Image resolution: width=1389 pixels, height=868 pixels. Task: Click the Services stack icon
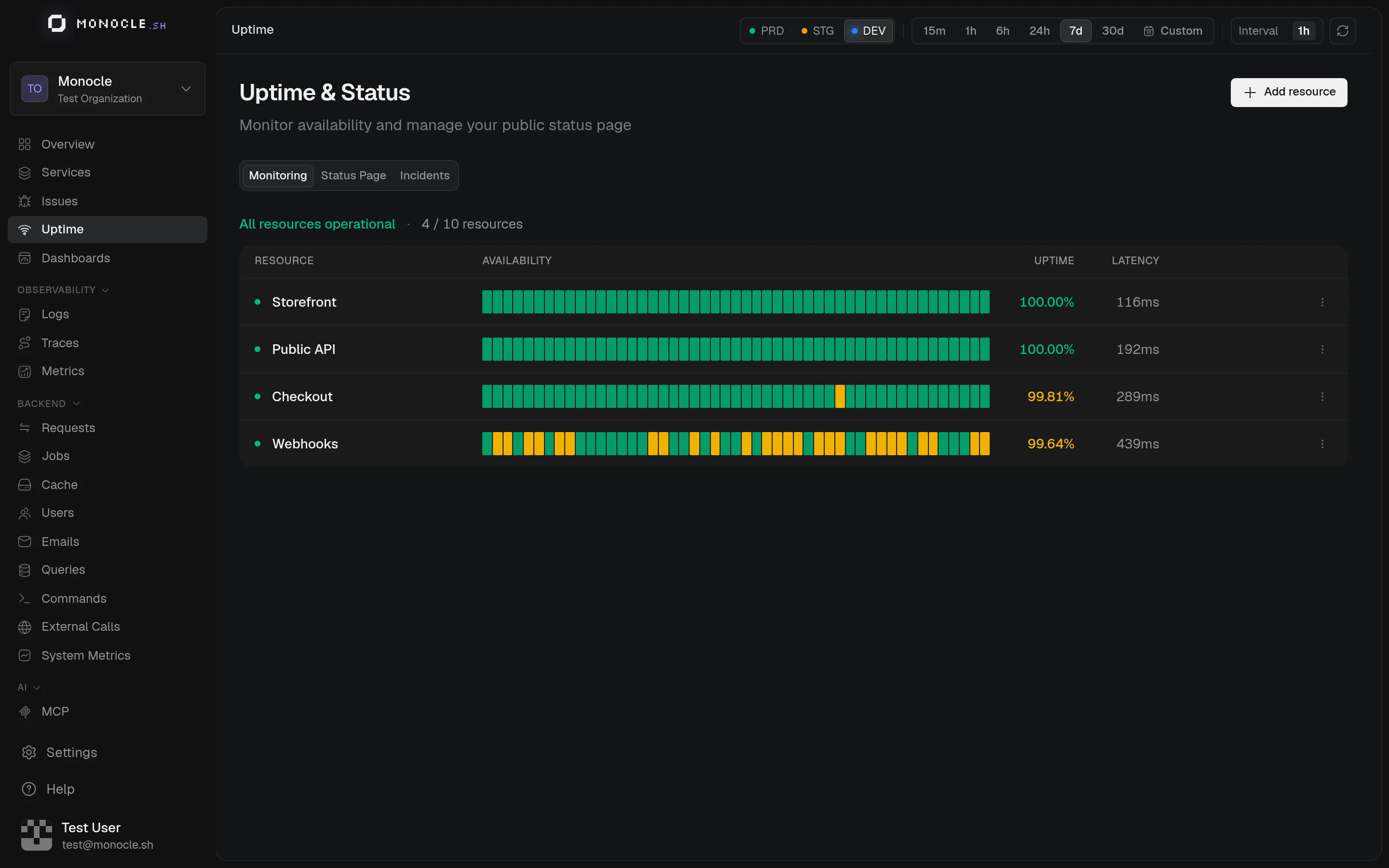24,173
